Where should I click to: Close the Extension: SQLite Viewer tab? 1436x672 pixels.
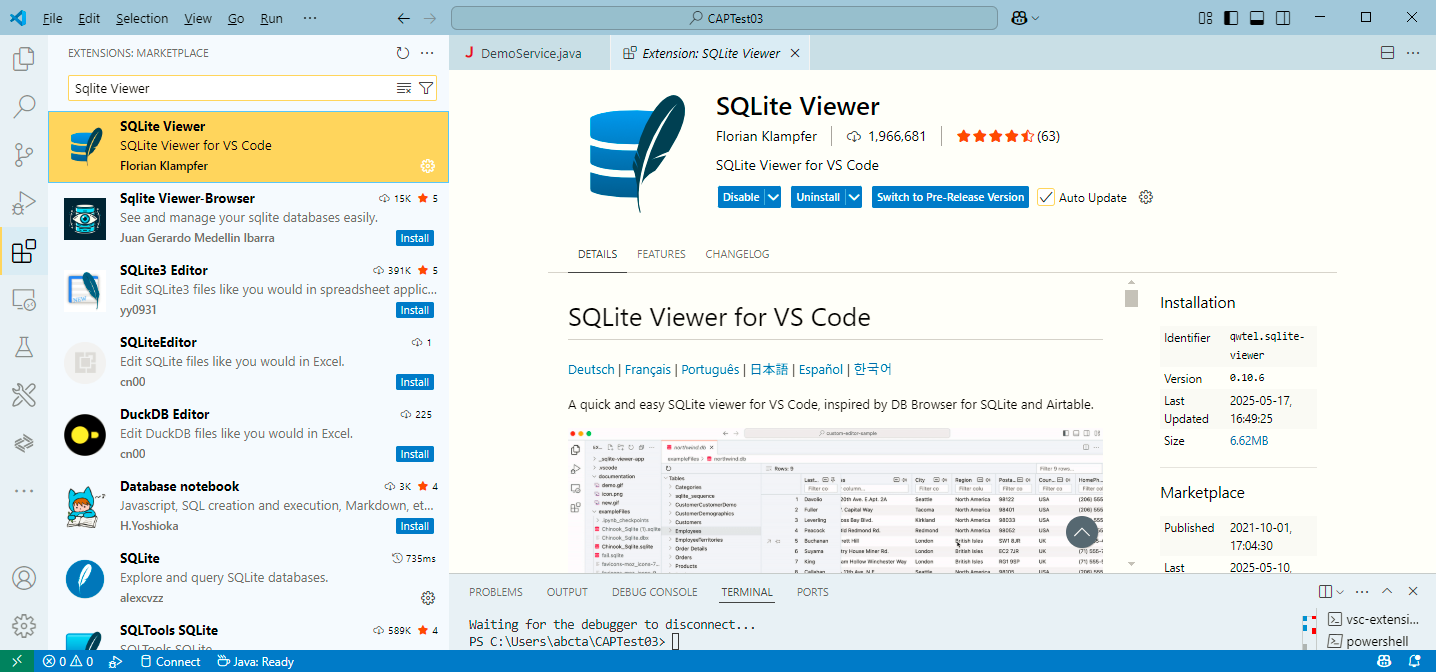click(x=795, y=53)
